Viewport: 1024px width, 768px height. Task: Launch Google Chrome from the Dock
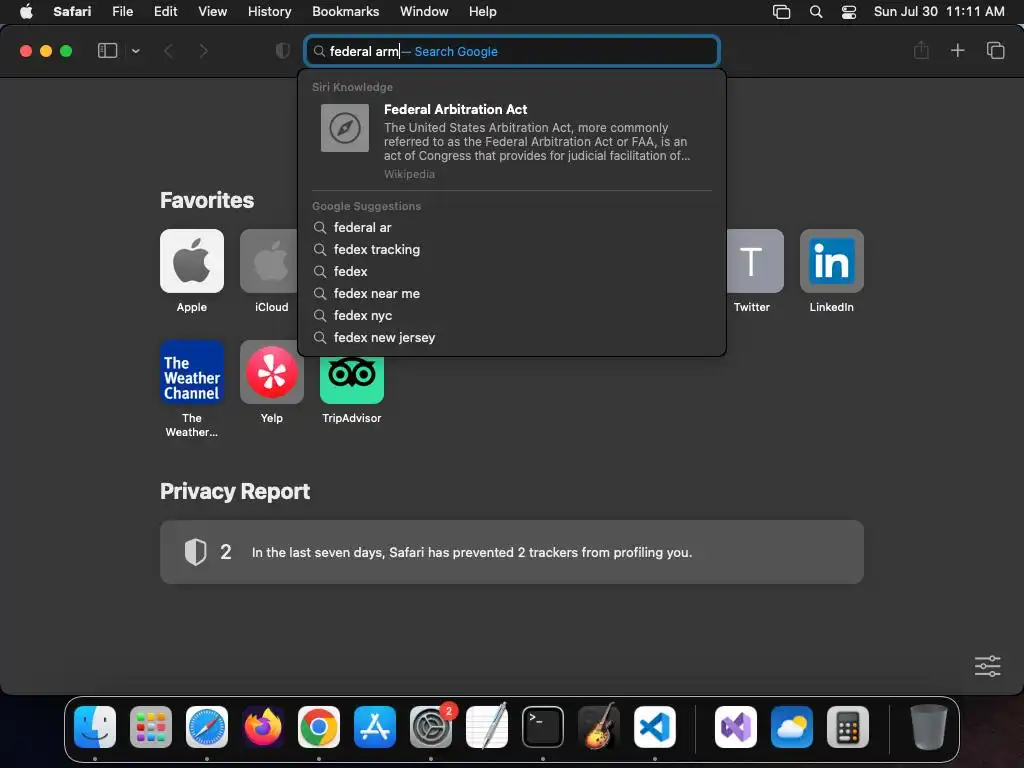tap(319, 727)
